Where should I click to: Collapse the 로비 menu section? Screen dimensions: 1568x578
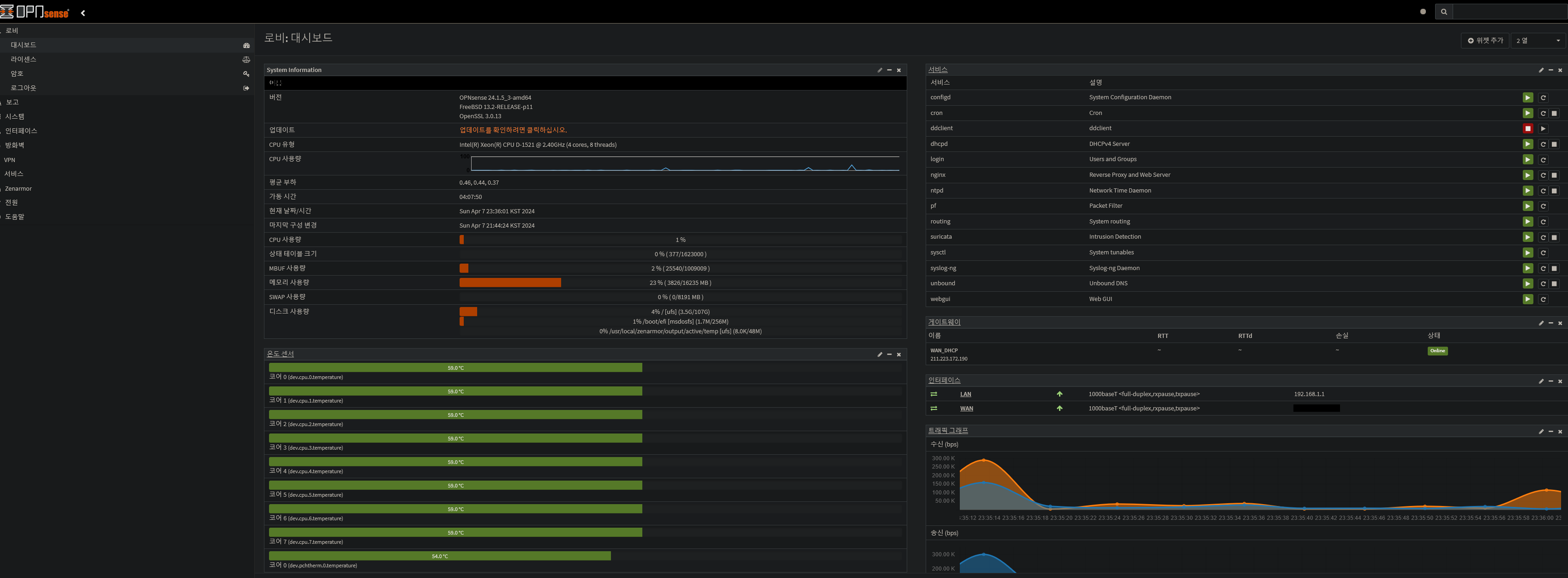(126, 30)
